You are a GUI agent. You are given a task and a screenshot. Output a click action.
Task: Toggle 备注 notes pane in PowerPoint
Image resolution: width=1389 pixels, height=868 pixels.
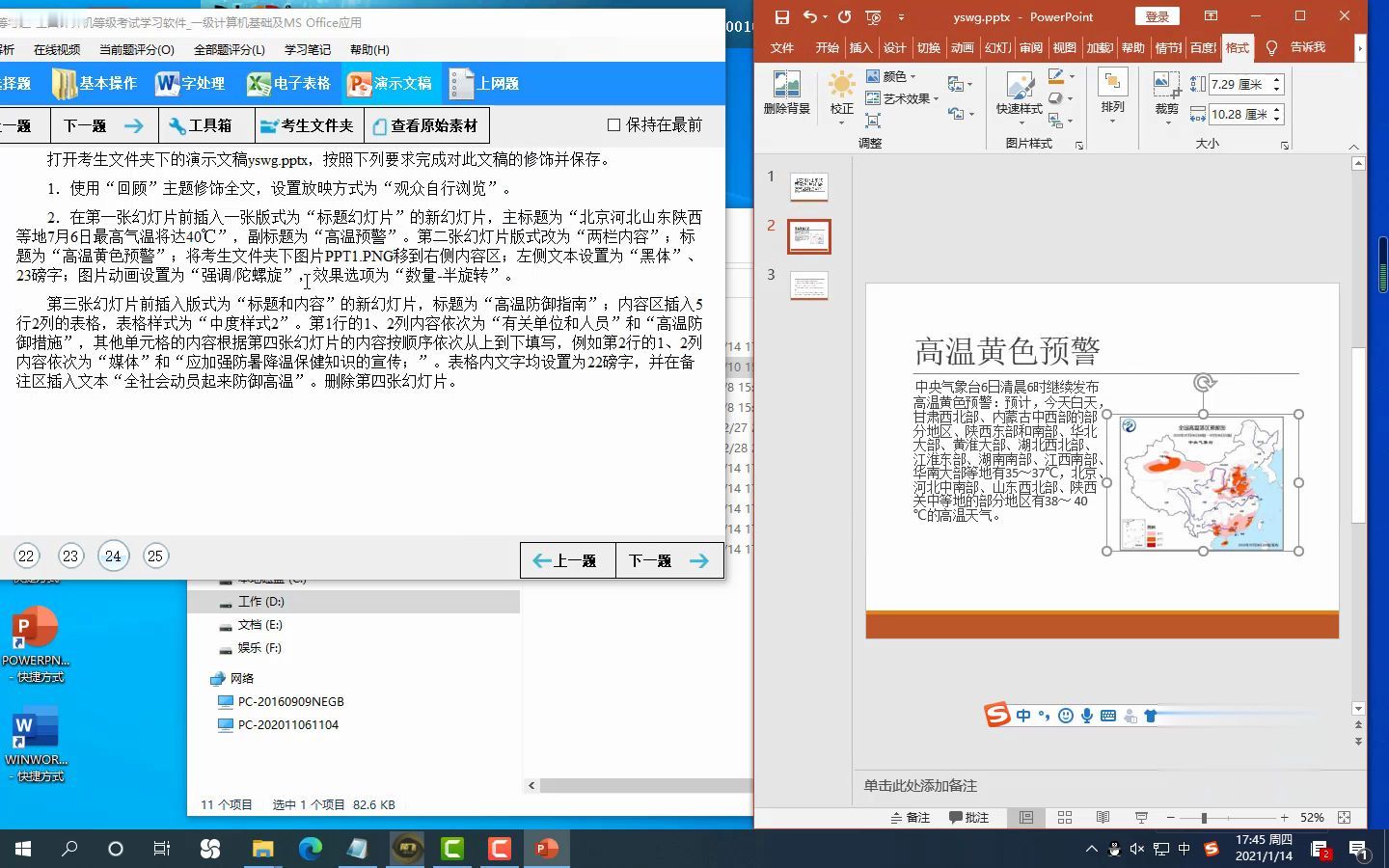pos(910,817)
